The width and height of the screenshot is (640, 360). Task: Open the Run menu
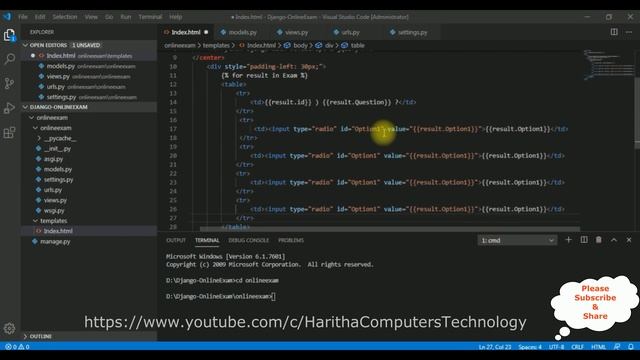[126, 17]
